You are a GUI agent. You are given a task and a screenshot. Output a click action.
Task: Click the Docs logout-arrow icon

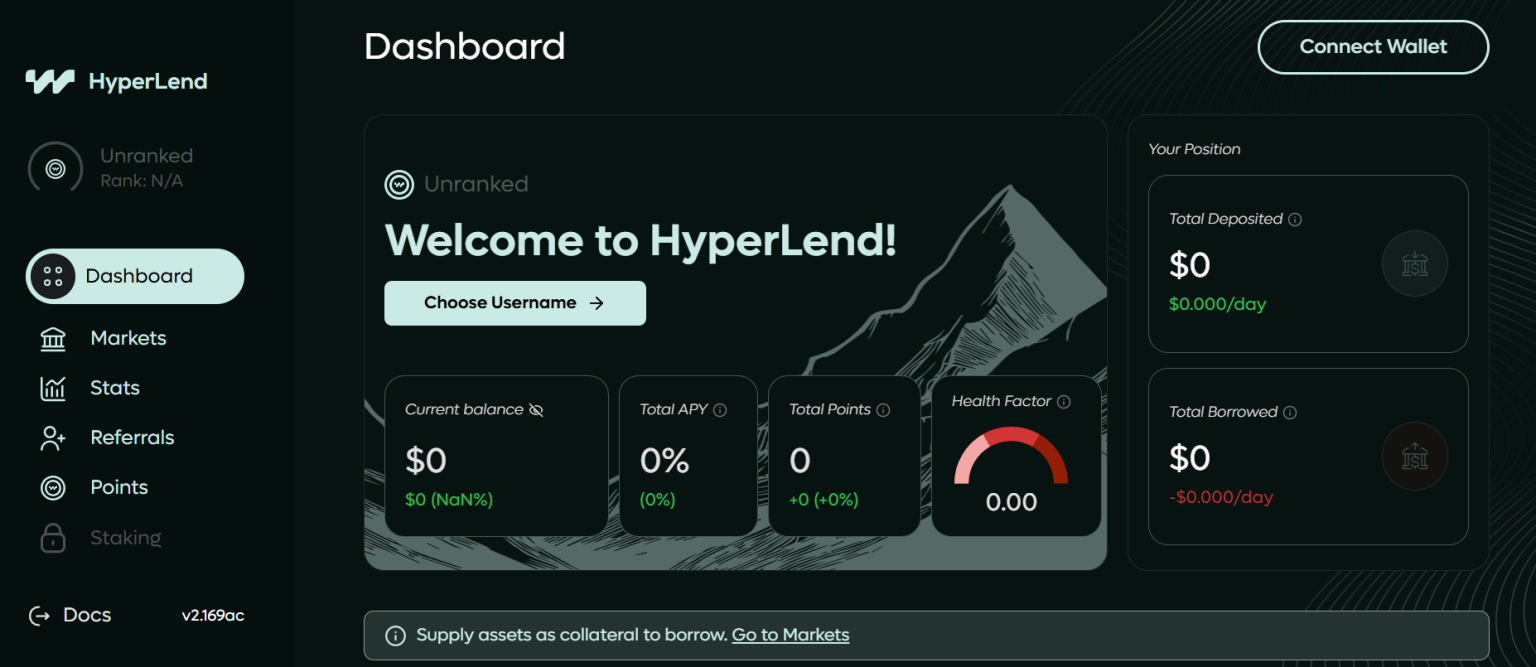point(40,615)
